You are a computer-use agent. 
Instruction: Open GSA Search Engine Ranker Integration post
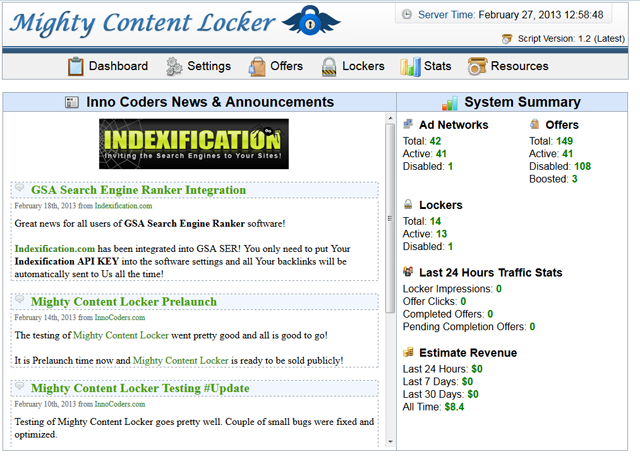click(138, 190)
